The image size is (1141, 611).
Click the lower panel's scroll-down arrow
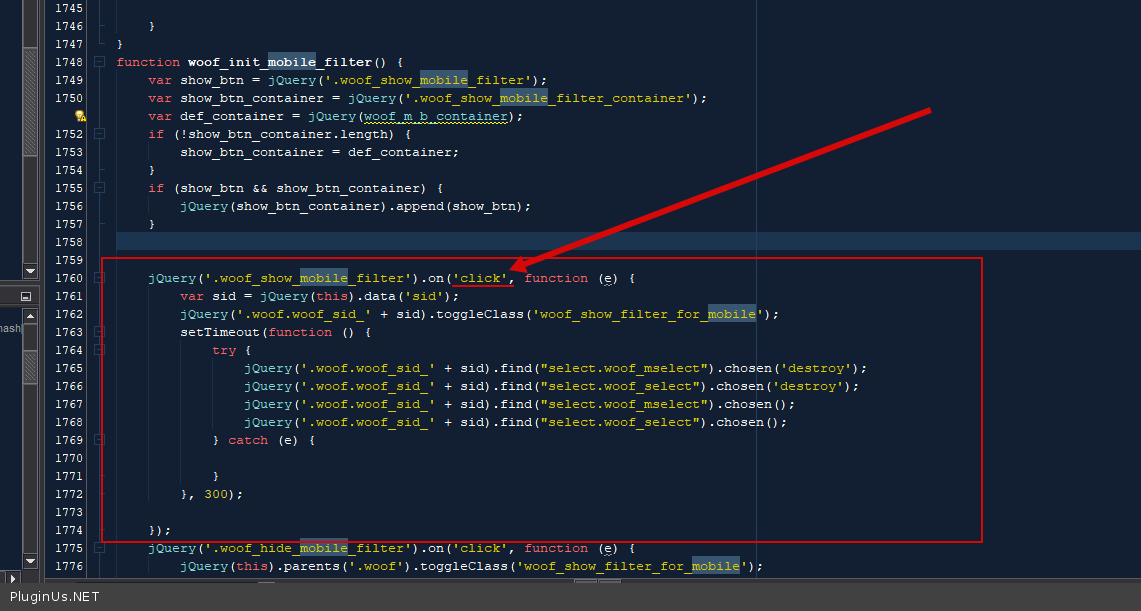[x=31, y=559]
